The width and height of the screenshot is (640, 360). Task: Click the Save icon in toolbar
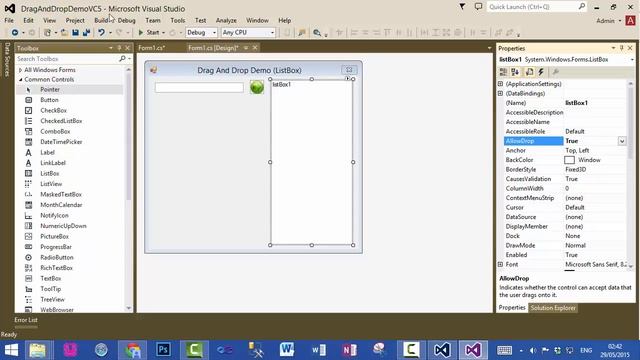click(76, 32)
